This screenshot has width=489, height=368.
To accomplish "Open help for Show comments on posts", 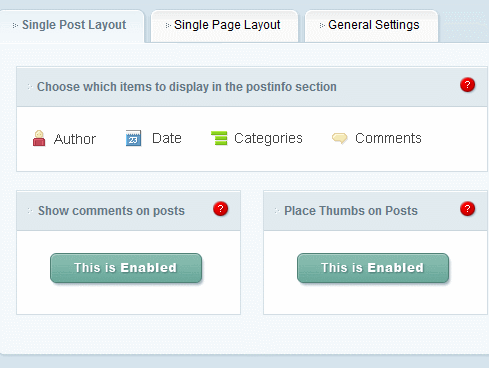I will [x=220, y=209].
